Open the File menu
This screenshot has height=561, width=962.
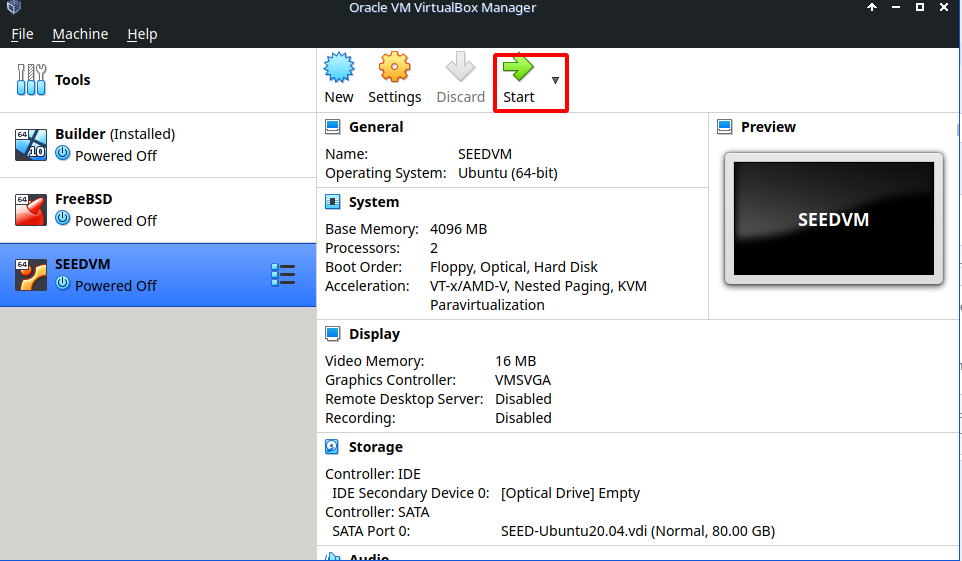pos(22,34)
